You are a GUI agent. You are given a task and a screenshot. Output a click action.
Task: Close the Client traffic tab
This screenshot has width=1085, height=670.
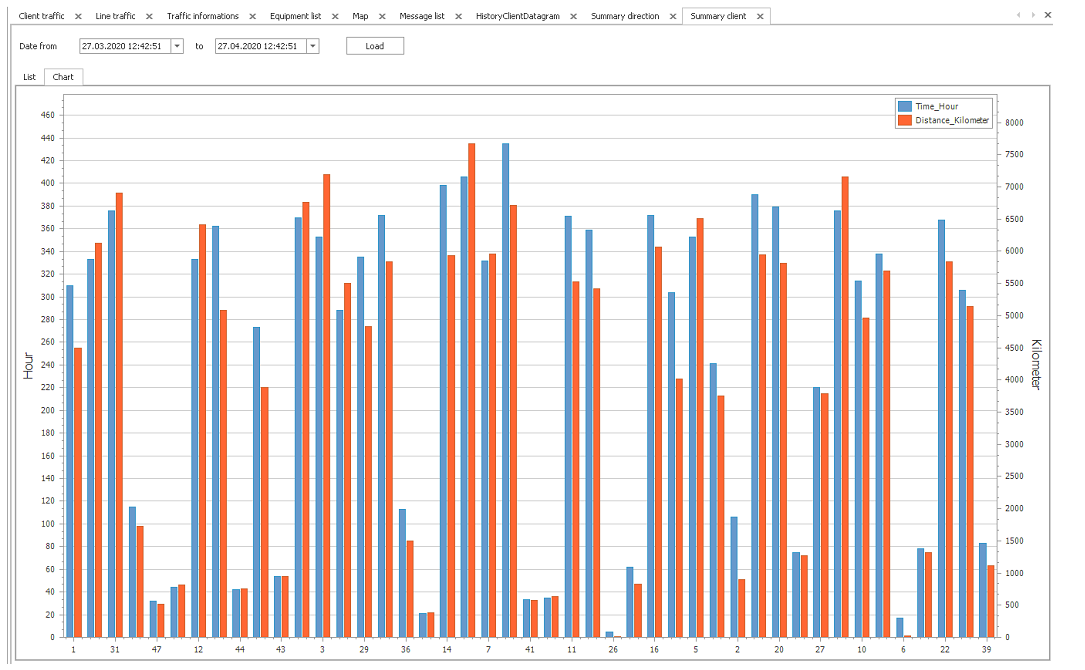click(78, 17)
